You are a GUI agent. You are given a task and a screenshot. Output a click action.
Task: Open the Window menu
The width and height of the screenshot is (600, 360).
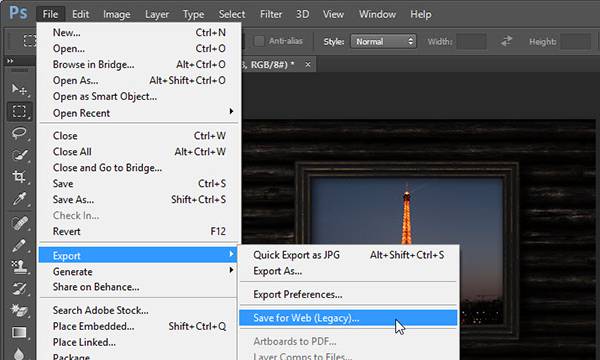coord(377,15)
